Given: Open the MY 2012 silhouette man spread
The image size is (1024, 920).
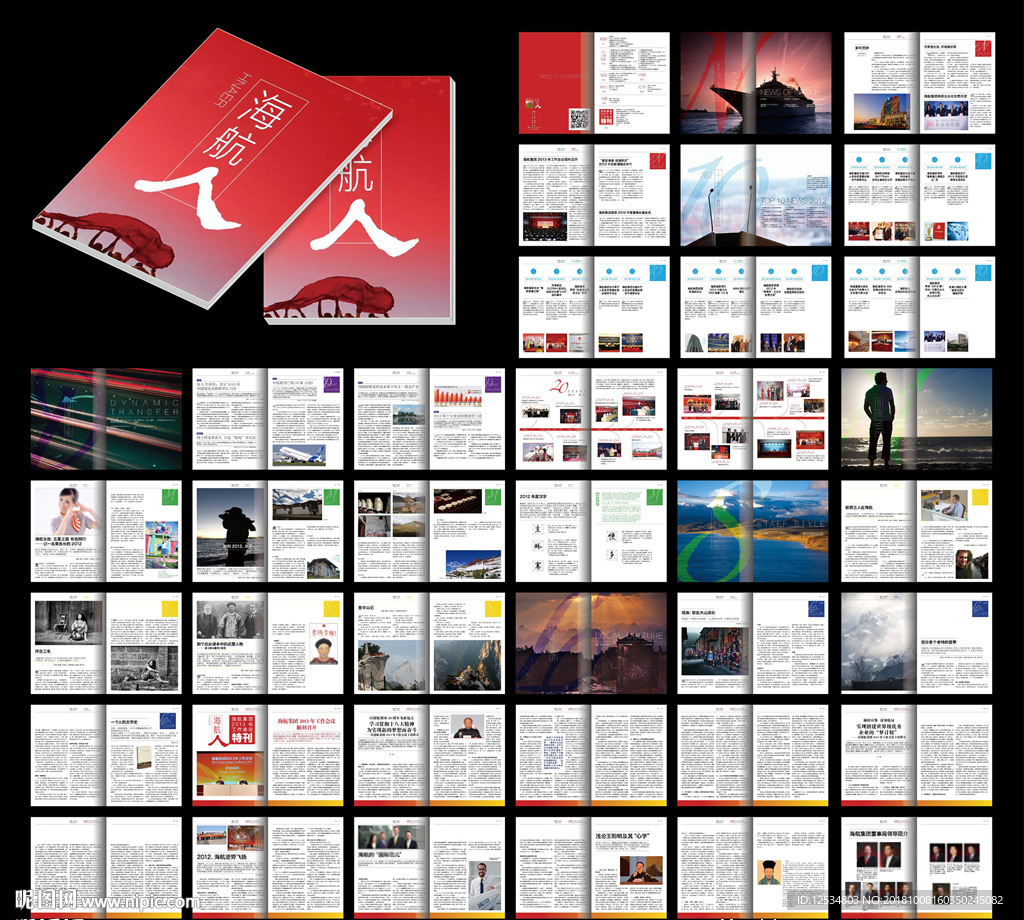Looking at the screenshot, I should coord(916,419).
